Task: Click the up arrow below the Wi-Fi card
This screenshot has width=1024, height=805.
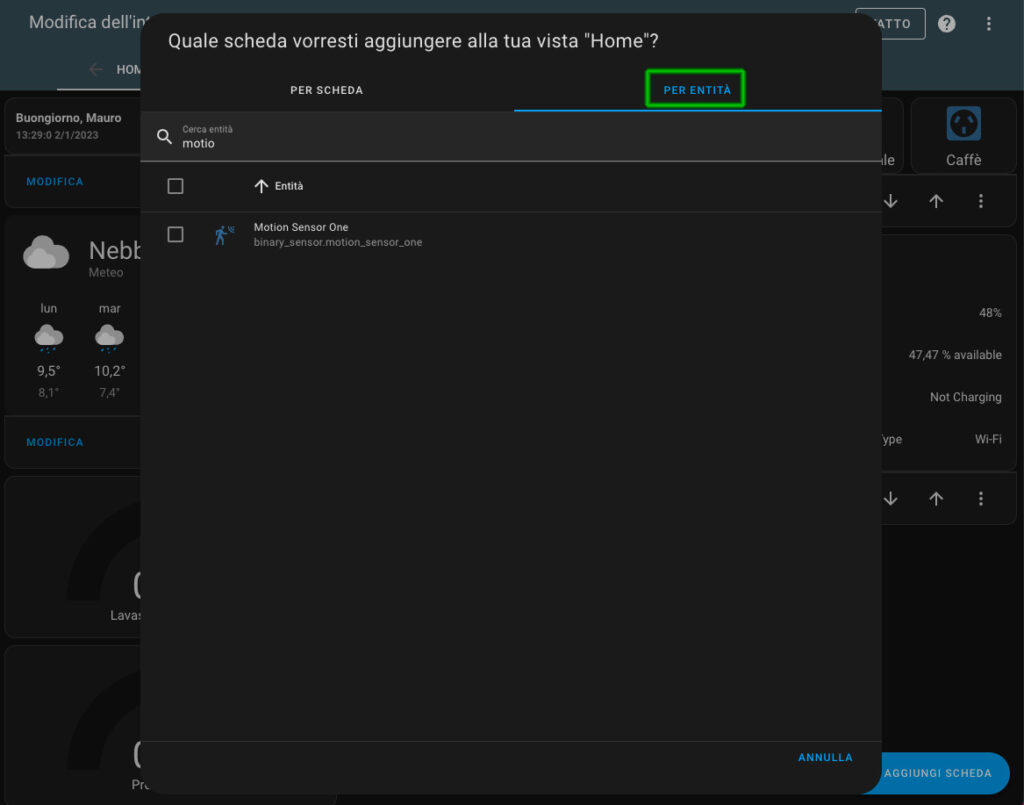Action: coord(936,498)
